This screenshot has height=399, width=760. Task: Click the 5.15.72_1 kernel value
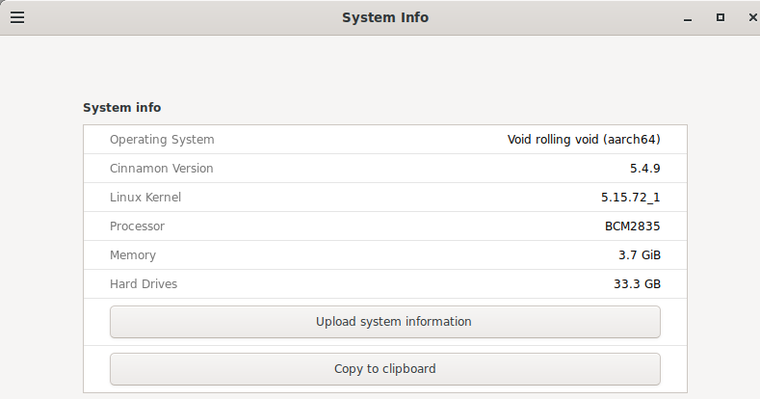pyautogui.click(x=631, y=197)
